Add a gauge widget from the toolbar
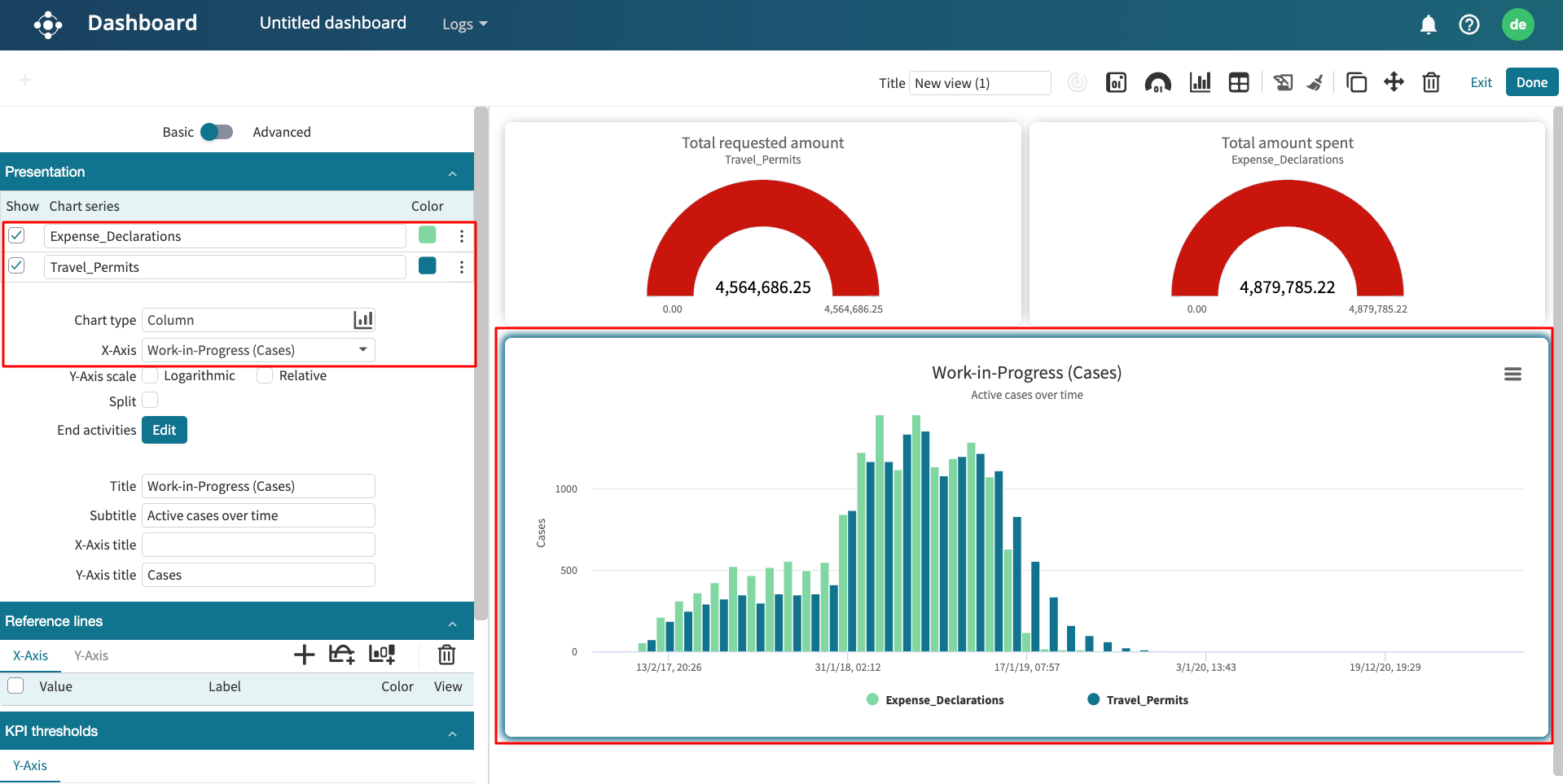 pos(1157,82)
